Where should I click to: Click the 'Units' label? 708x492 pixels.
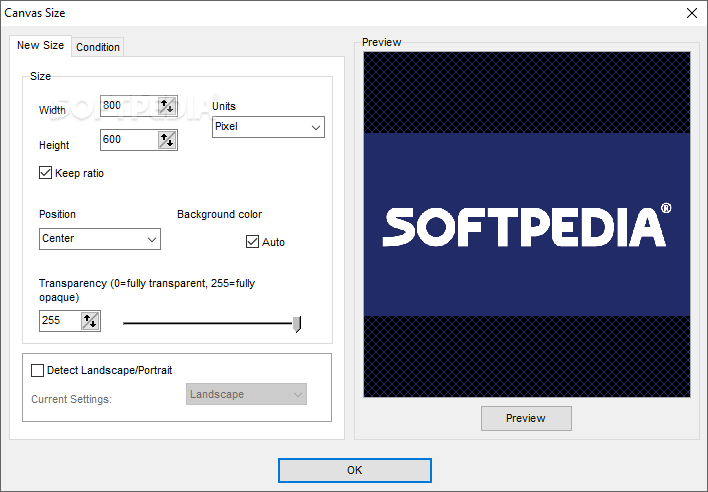pyautogui.click(x=224, y=106)
